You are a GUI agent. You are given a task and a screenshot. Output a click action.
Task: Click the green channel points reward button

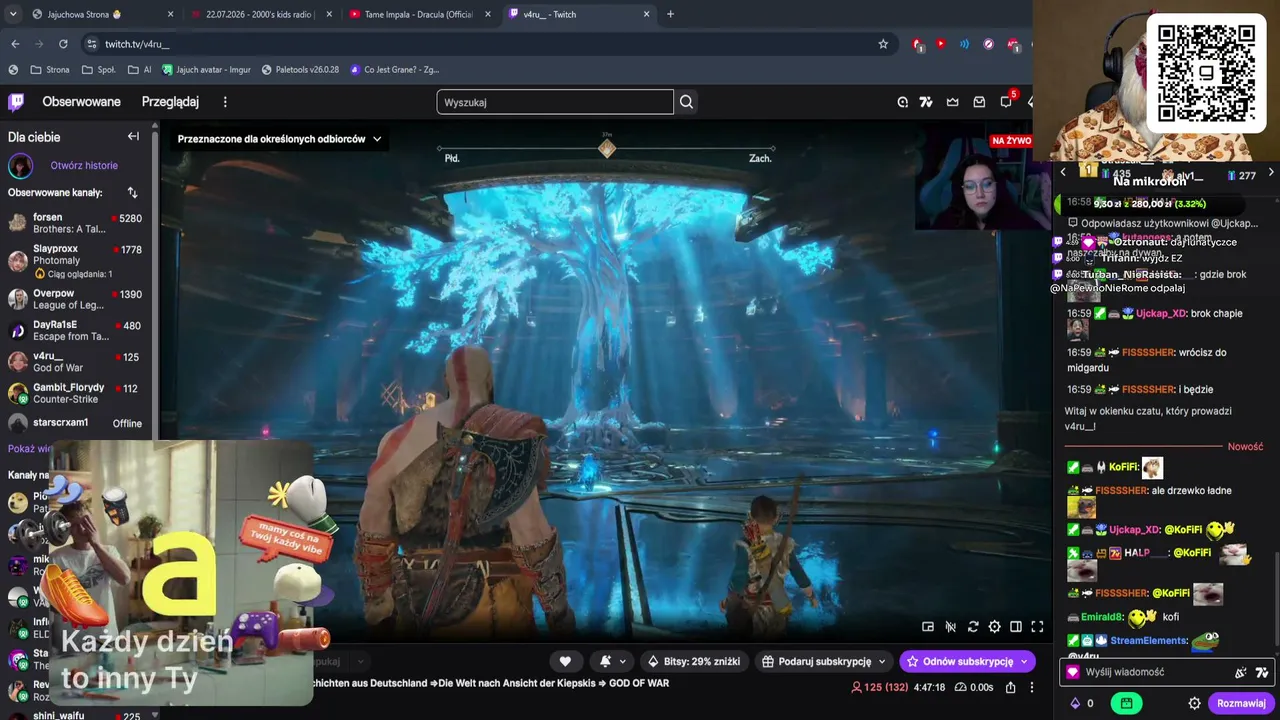1127,703
